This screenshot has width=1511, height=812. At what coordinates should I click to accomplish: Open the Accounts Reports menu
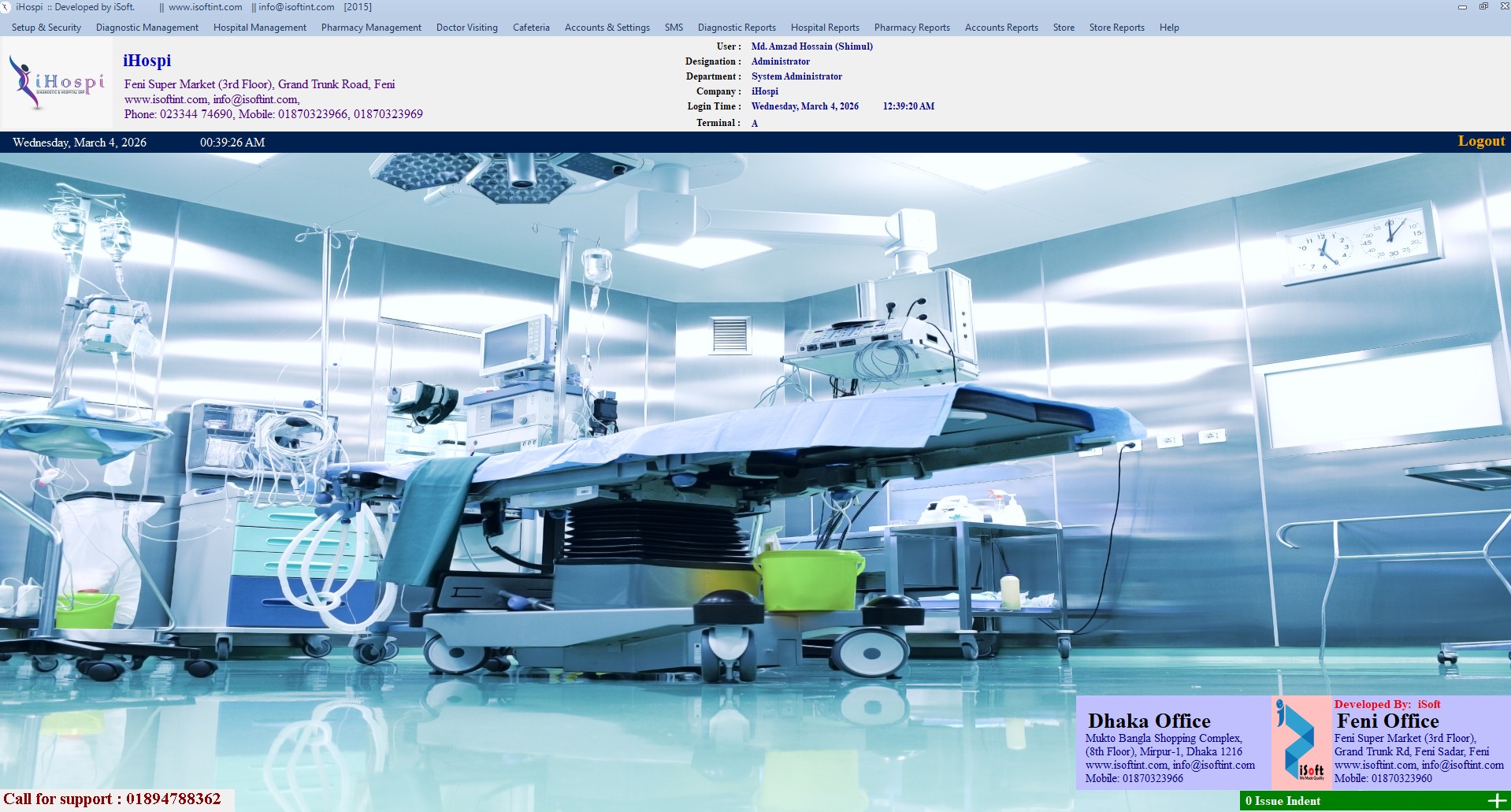pyautogui.click(x=1001, y=28)
